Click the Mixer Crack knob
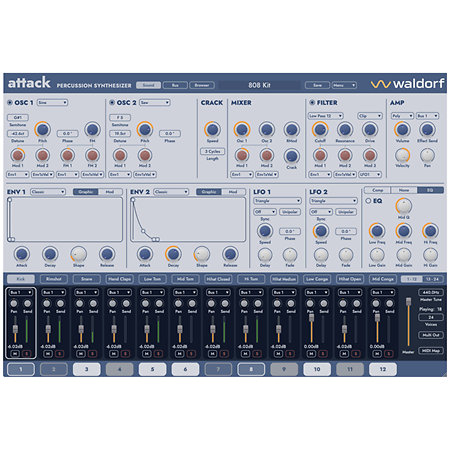The image size is (450, 450). 291,156
